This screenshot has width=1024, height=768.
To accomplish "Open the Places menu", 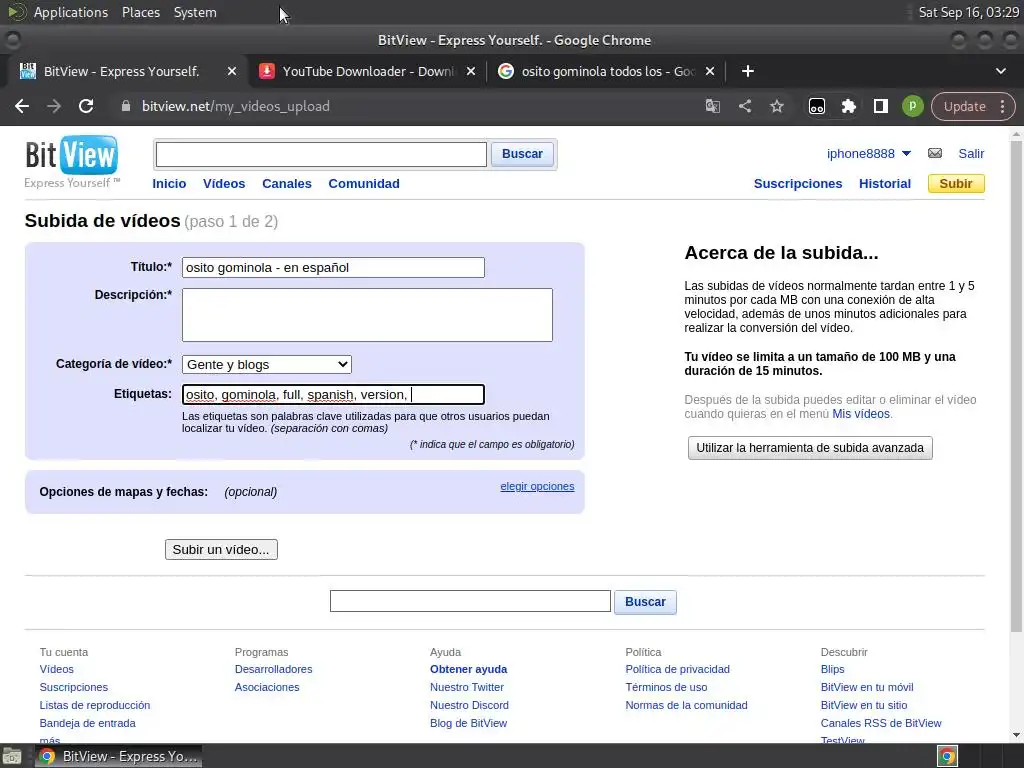I will click(140, 12).
